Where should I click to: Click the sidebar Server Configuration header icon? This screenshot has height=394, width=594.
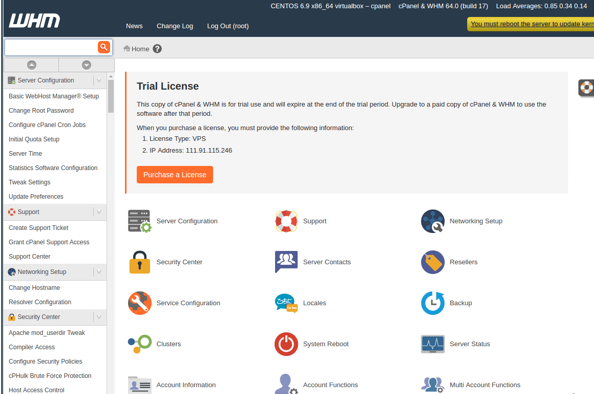tap(12, 80)
